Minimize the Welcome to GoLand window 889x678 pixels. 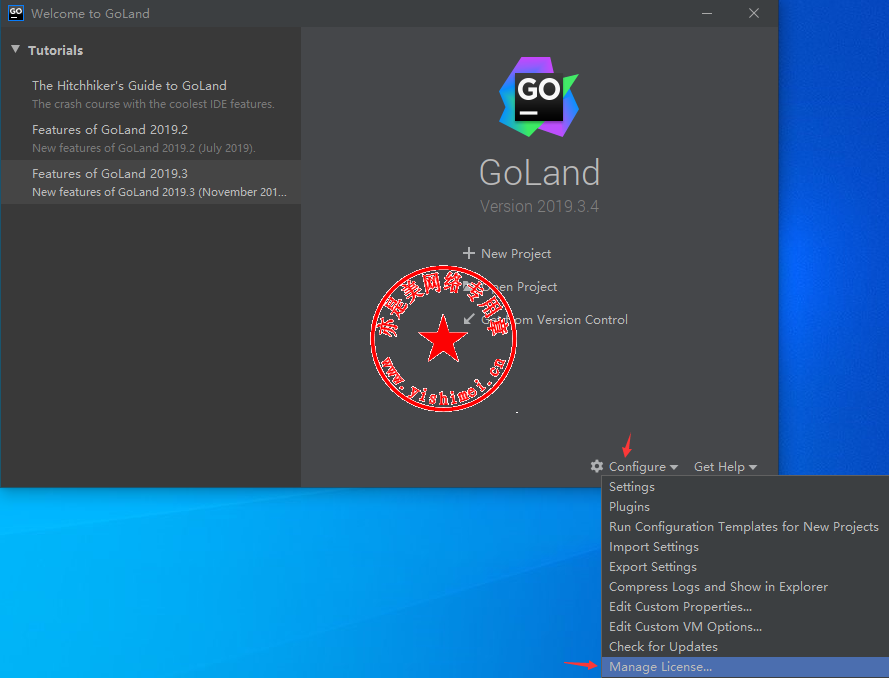click(706, 13)
